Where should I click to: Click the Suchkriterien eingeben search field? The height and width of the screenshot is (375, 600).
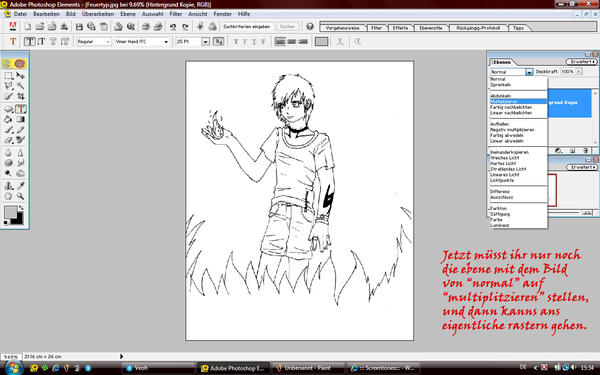click(247, 26)
